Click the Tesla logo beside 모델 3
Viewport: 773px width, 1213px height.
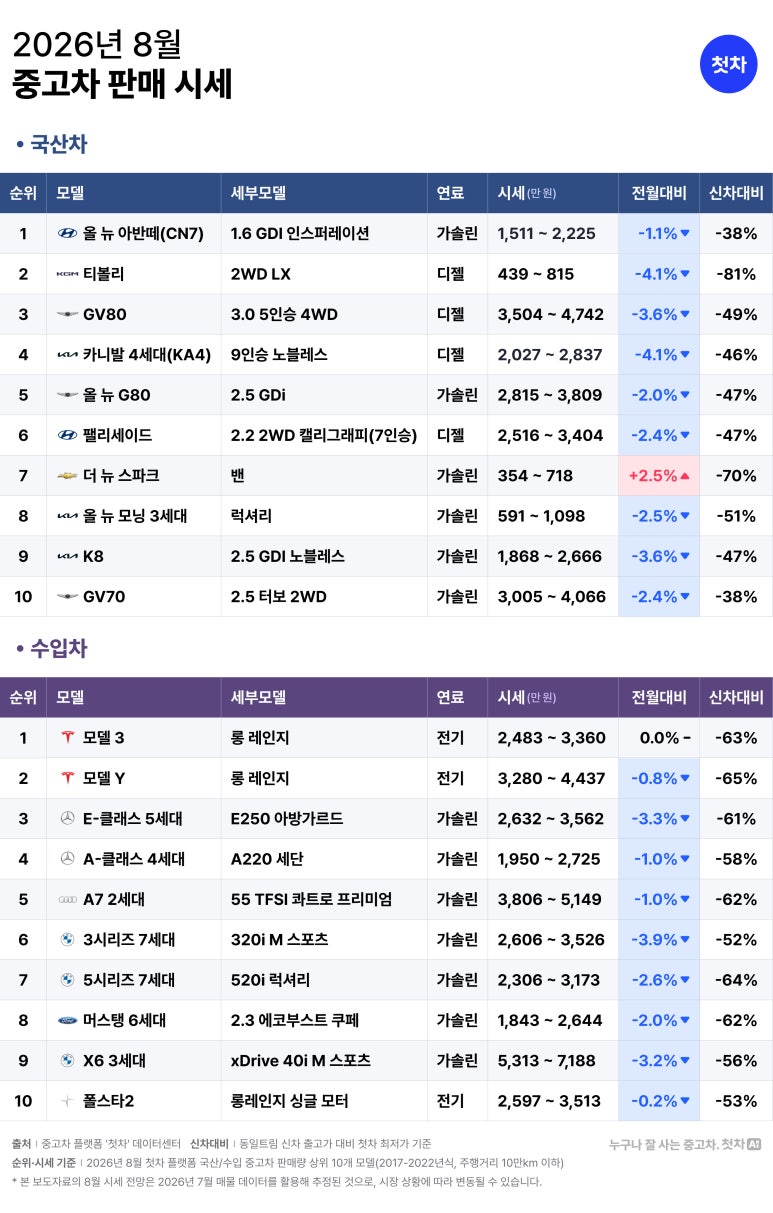(x=67, y=737)
